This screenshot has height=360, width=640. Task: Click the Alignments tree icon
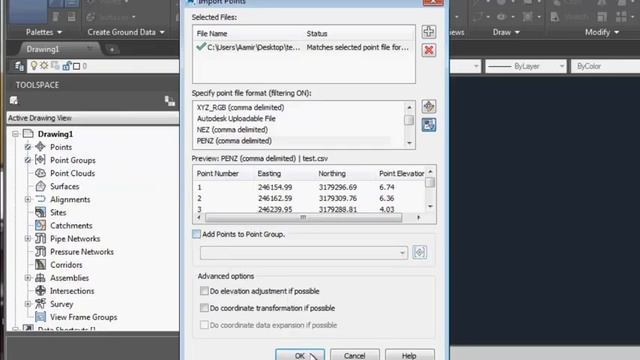pyautogui.click(x=40, y=199)
